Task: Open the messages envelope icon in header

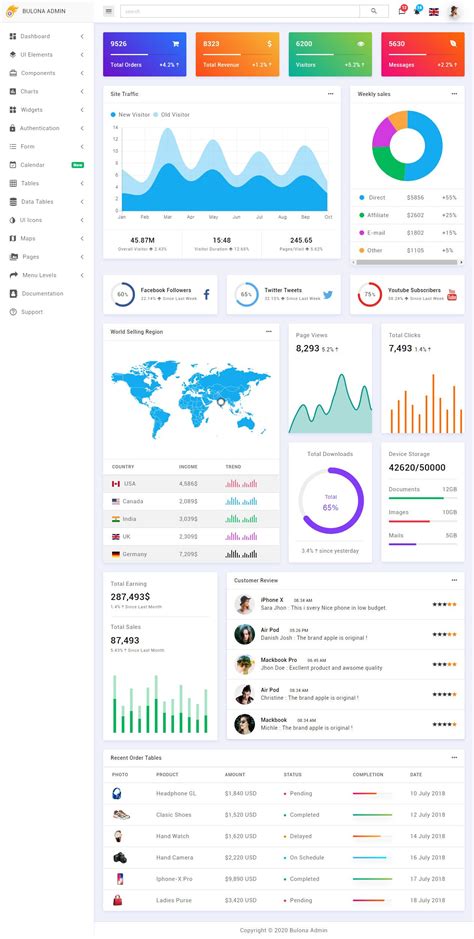Action: click(x=402, y=11)
